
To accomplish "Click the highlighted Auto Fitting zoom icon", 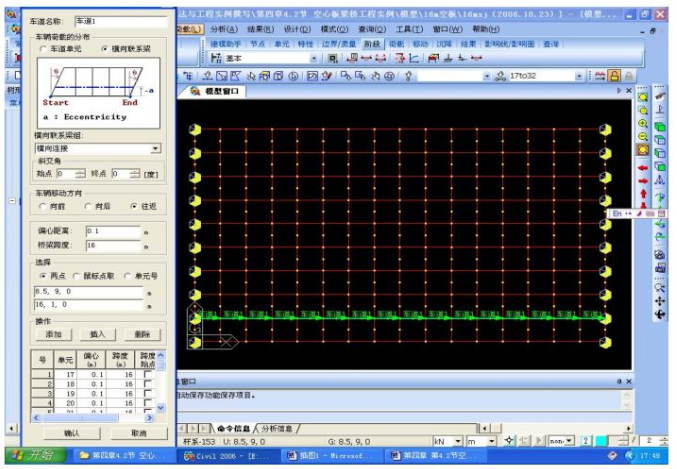I will 643,150.
